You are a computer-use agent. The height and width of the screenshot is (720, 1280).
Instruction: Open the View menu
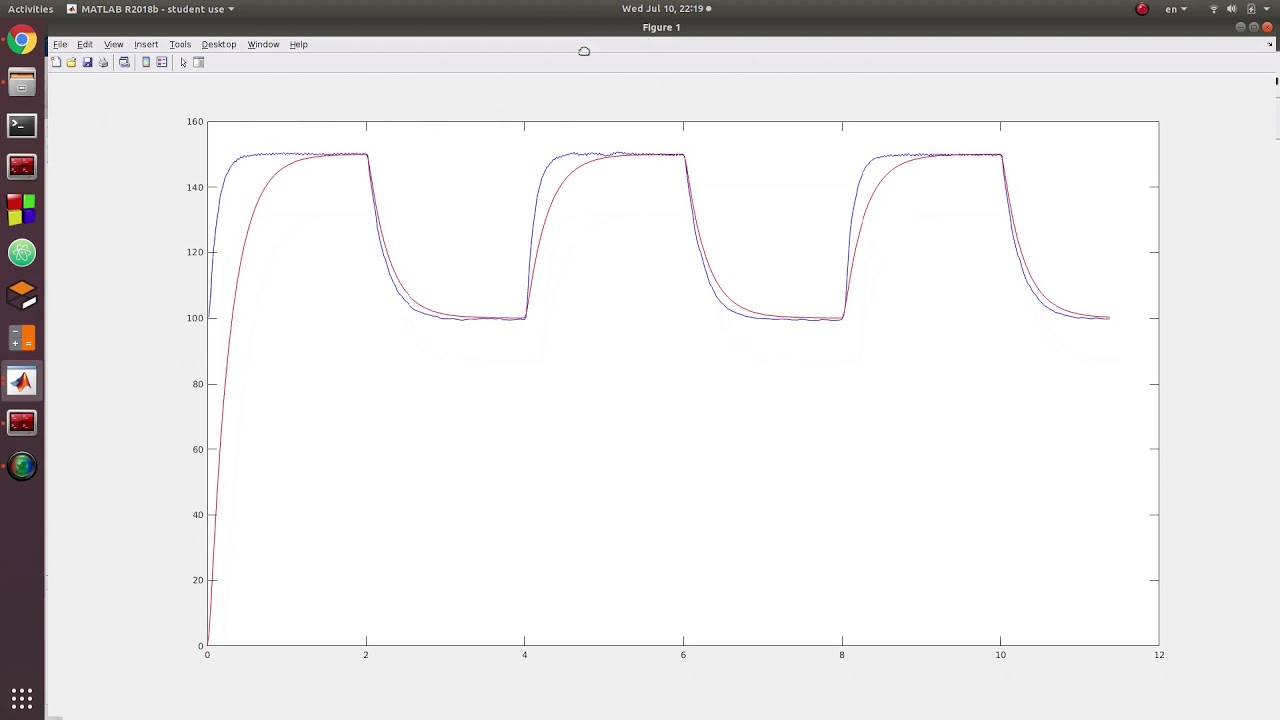(114, 44)
